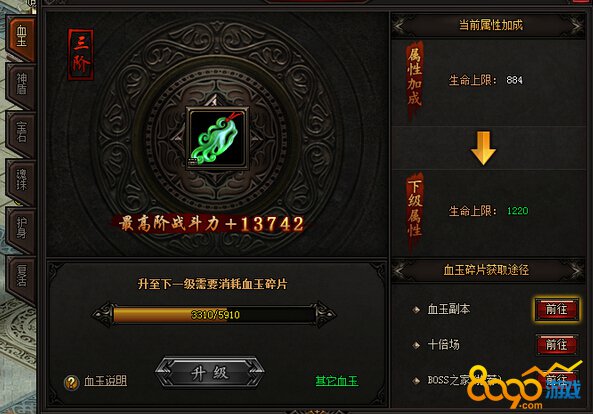The width and height of the screenshot is (593, 414).
Task: Click the golden down arrow icon
Action: 483,148
